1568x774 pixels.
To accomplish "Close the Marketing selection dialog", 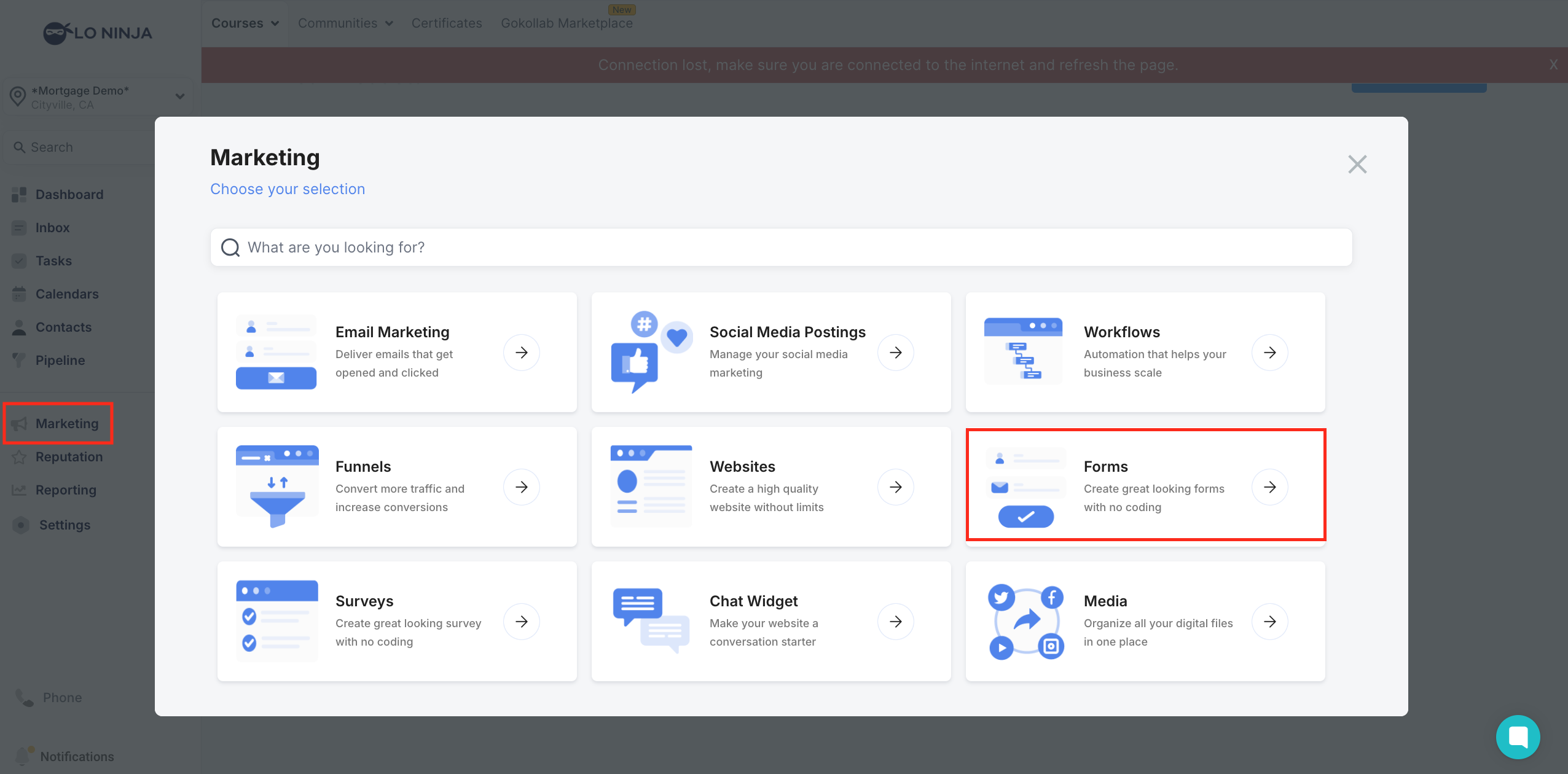I will pos(1357,164).
